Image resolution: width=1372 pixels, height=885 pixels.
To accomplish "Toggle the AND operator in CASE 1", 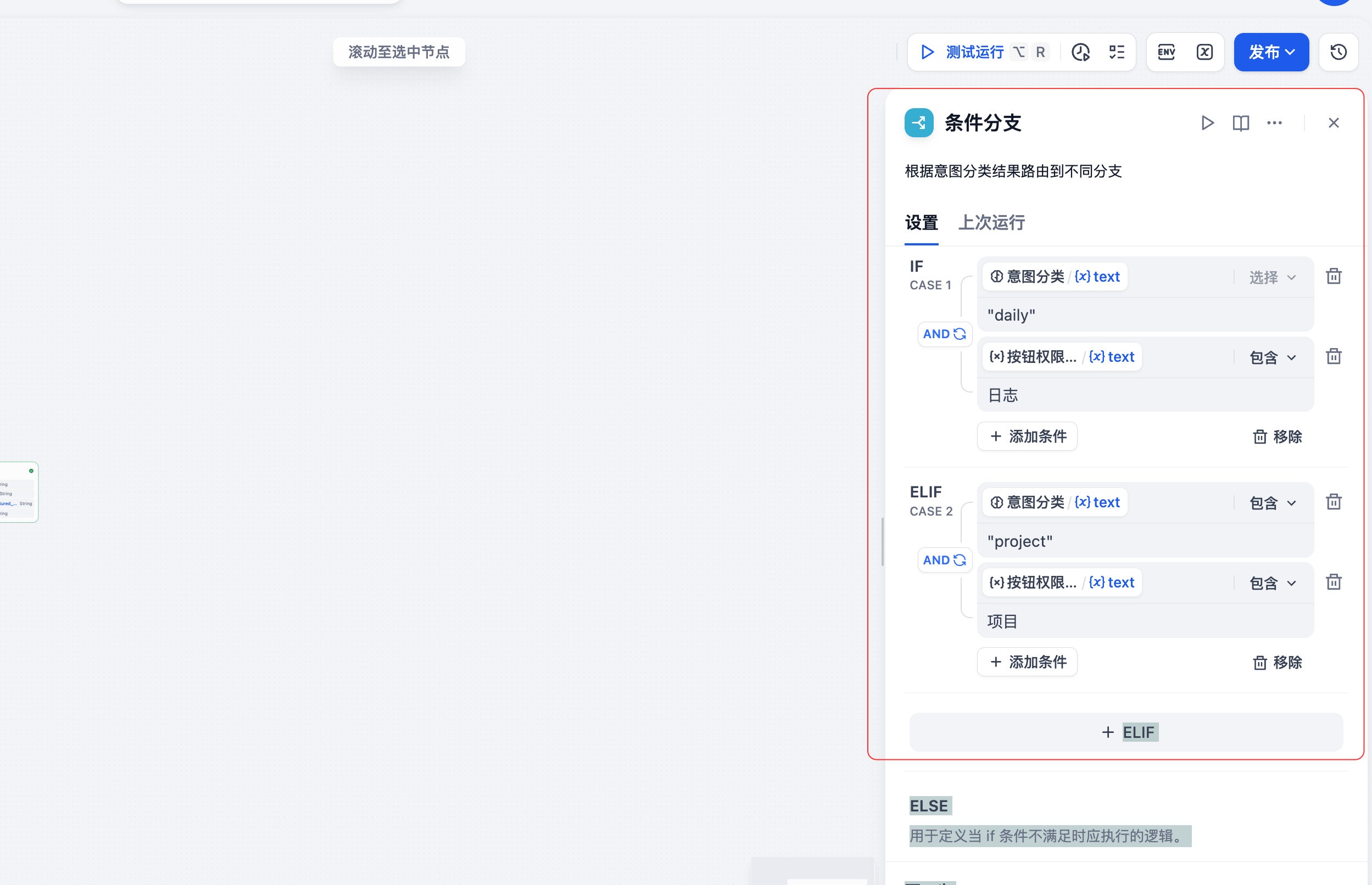I will click(x=944, y=333).
